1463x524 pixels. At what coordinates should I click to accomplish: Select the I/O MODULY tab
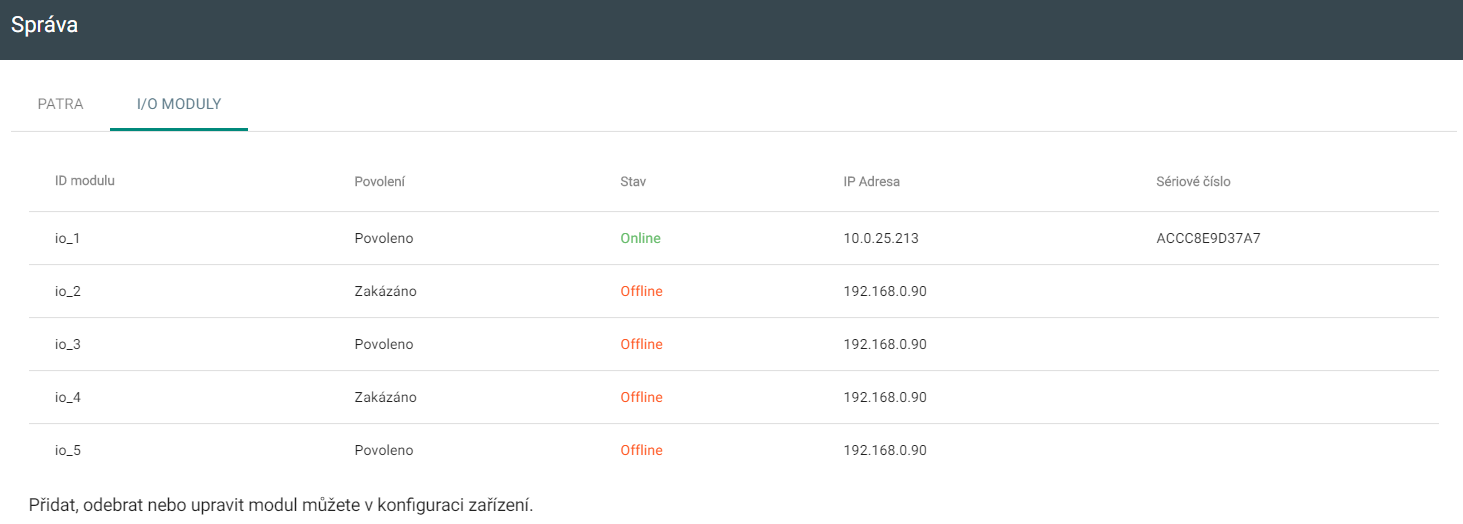pos(179,104)
